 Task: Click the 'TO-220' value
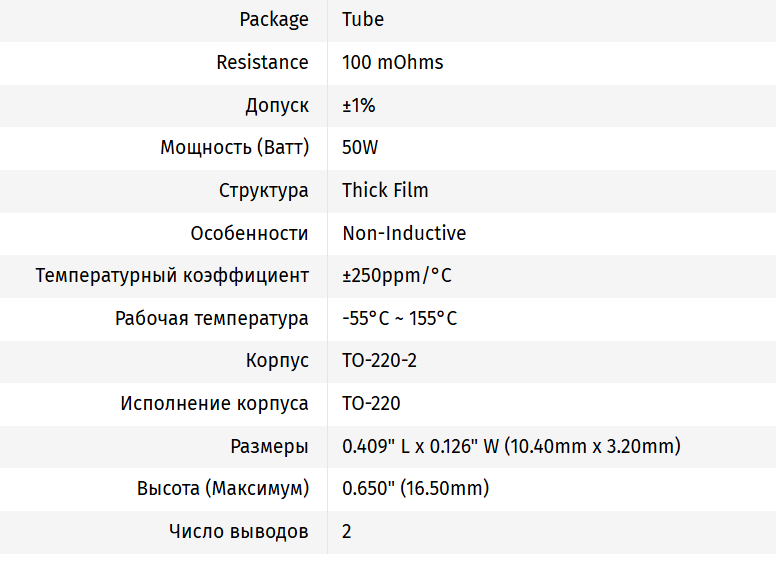click(371, 404)
